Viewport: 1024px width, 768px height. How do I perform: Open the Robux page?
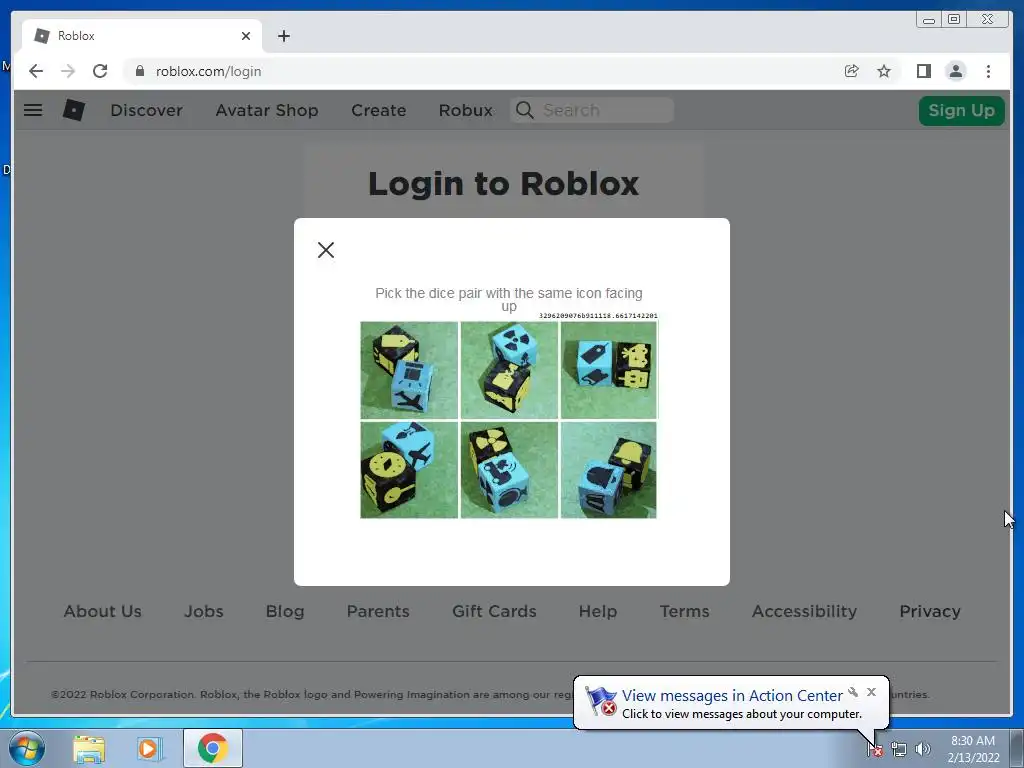point(466,110)
